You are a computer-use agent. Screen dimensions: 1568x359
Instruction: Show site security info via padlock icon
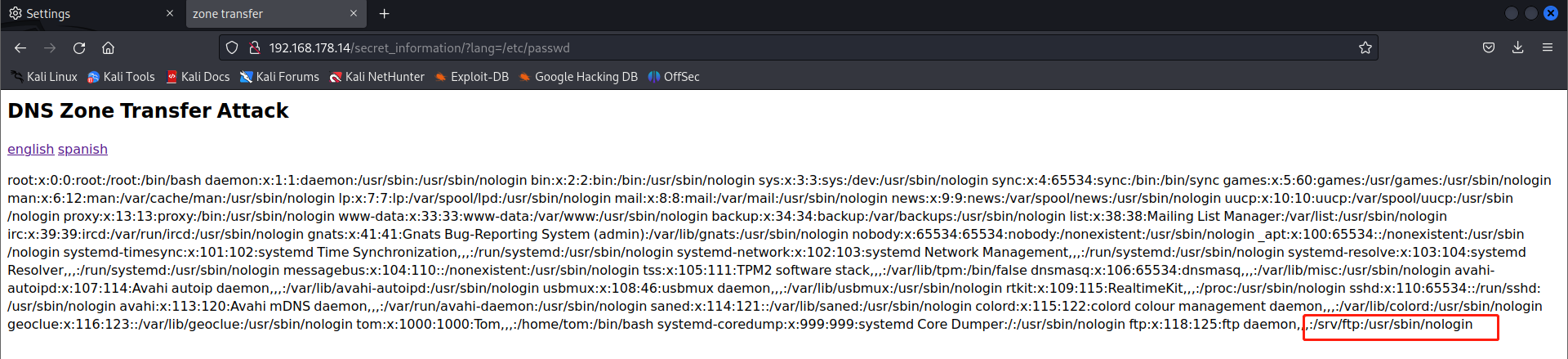pos(254,48)
